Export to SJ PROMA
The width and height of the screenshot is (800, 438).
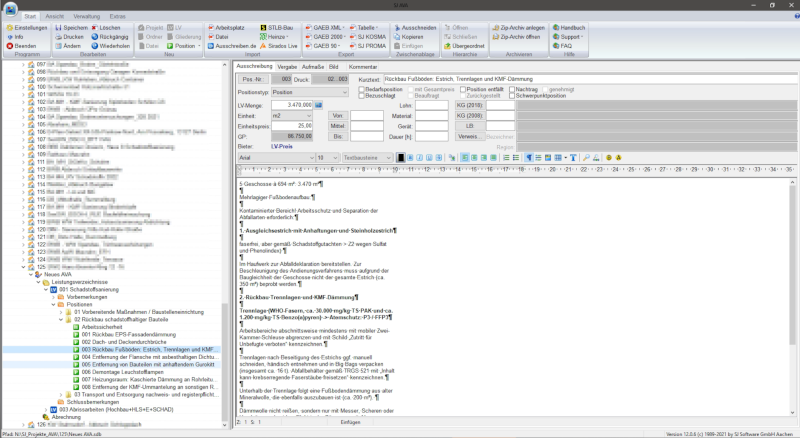[x=367, y=46]
